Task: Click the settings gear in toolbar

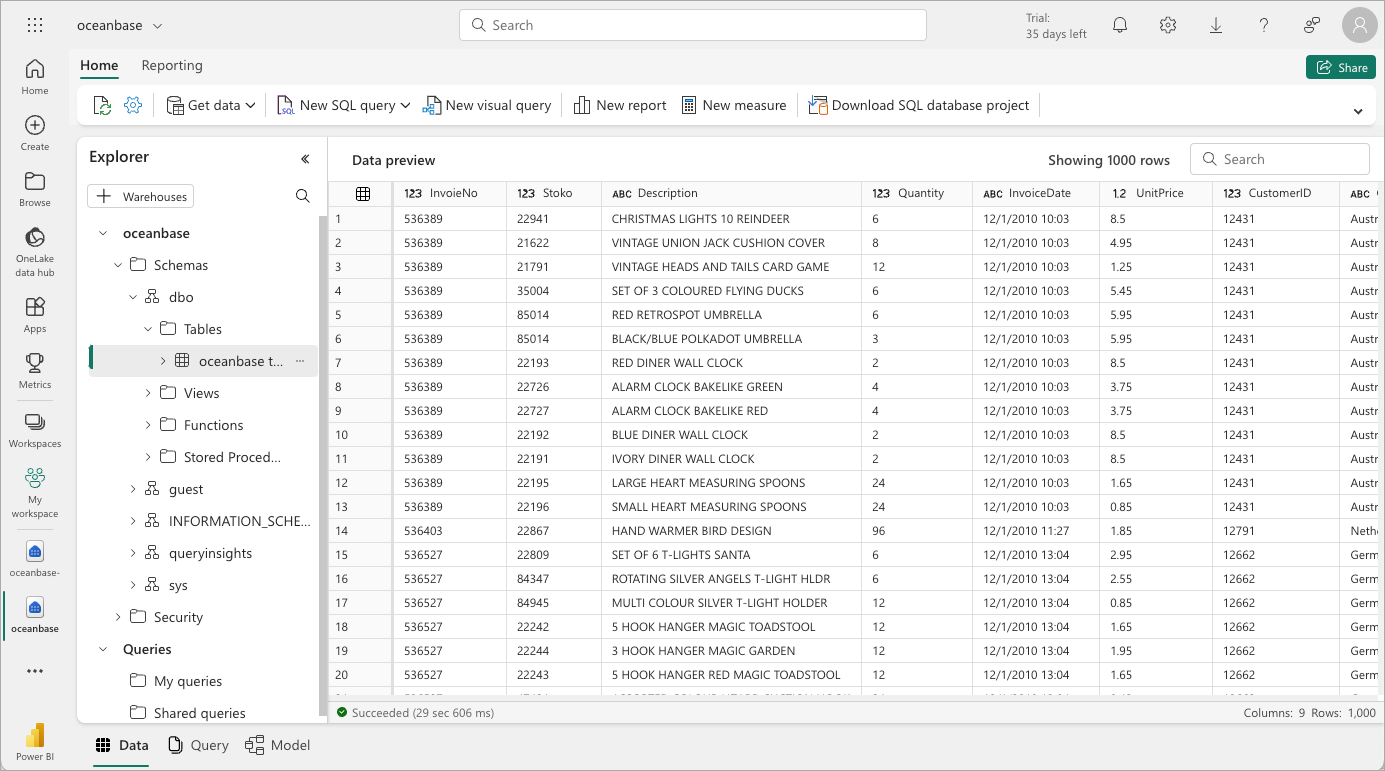Action: pyautogui.click(x=133, y=105)
